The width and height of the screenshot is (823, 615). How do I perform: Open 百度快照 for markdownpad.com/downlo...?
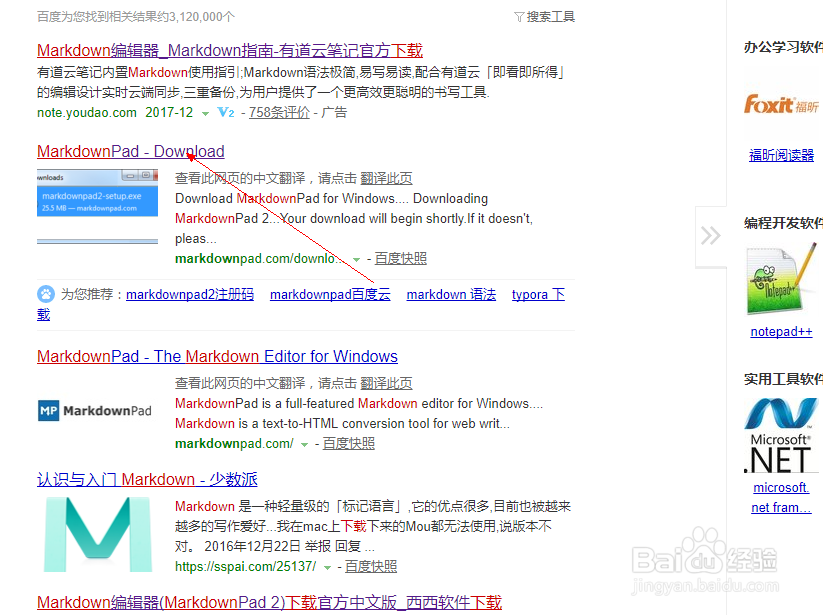400,259
